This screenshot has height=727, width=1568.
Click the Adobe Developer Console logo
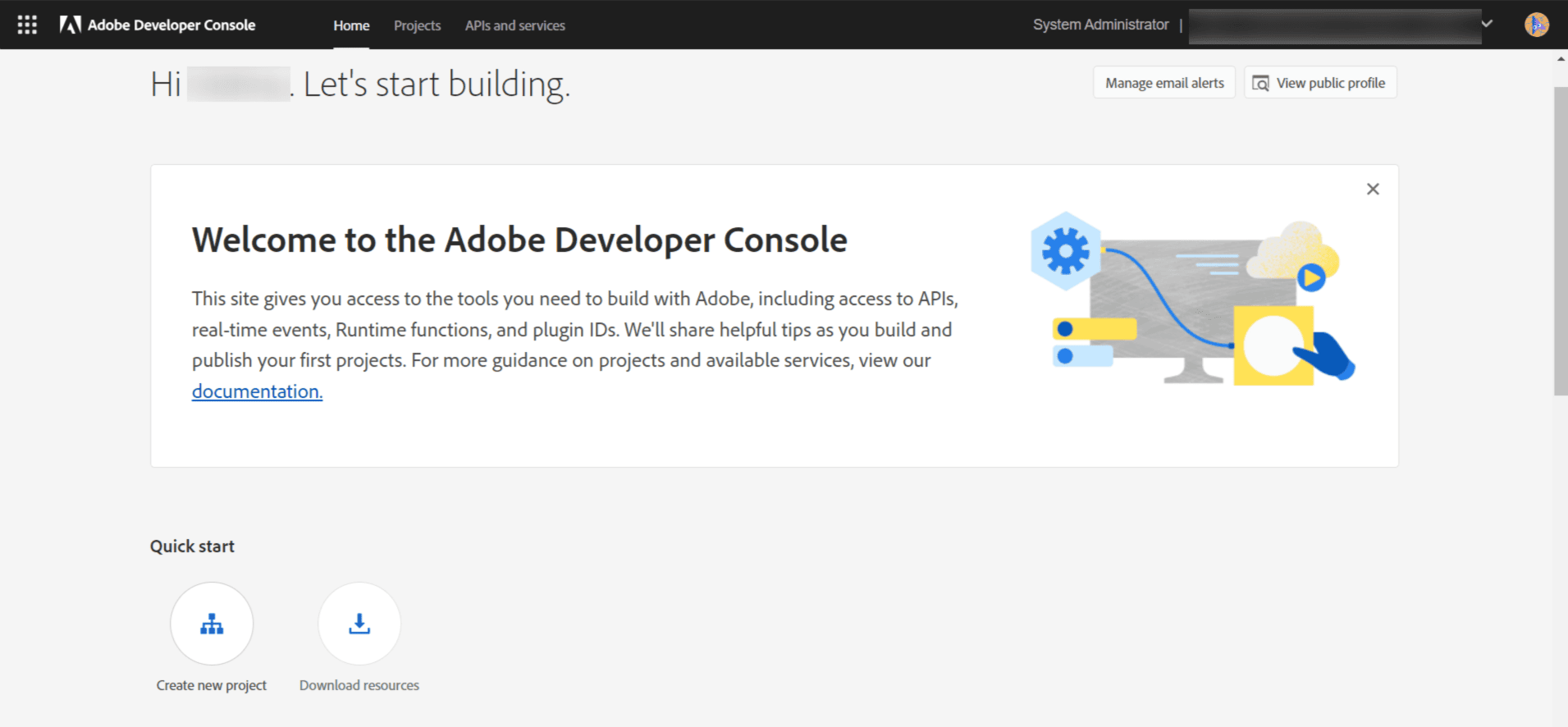click(x=158, y=25)
